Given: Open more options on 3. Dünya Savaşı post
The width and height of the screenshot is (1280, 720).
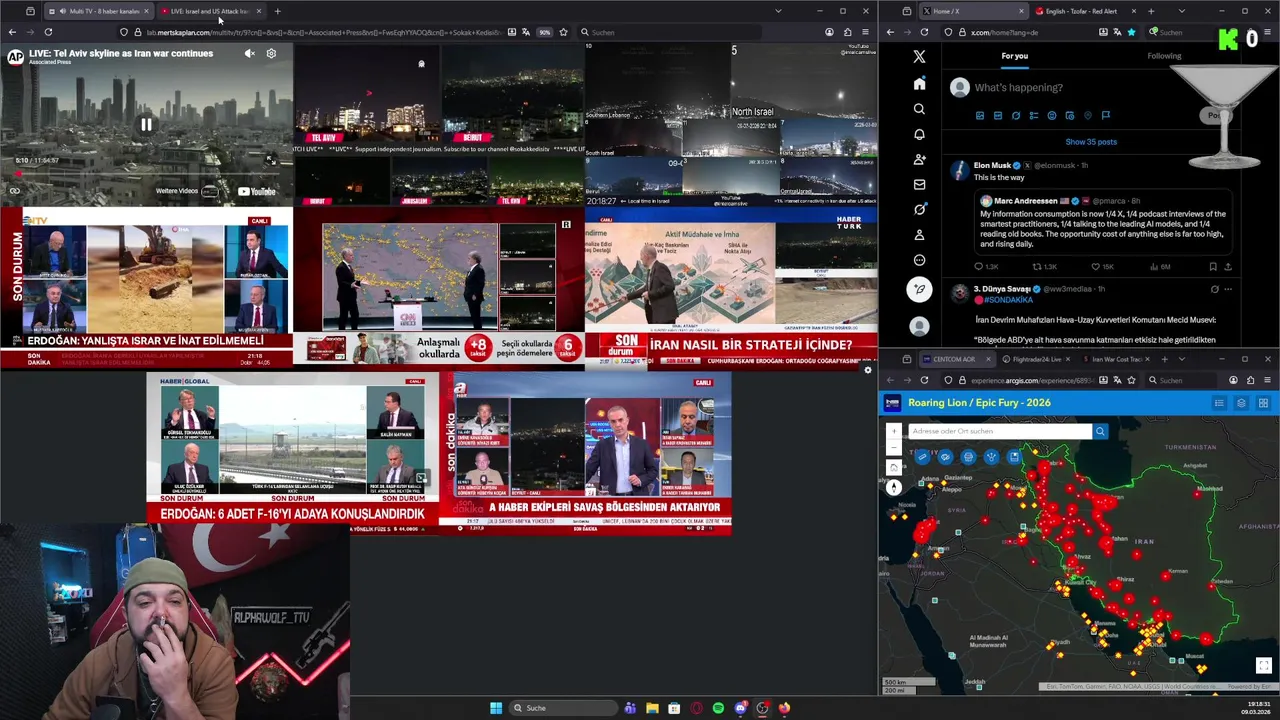Looking at the screenshot, I should click(1228, 289).
